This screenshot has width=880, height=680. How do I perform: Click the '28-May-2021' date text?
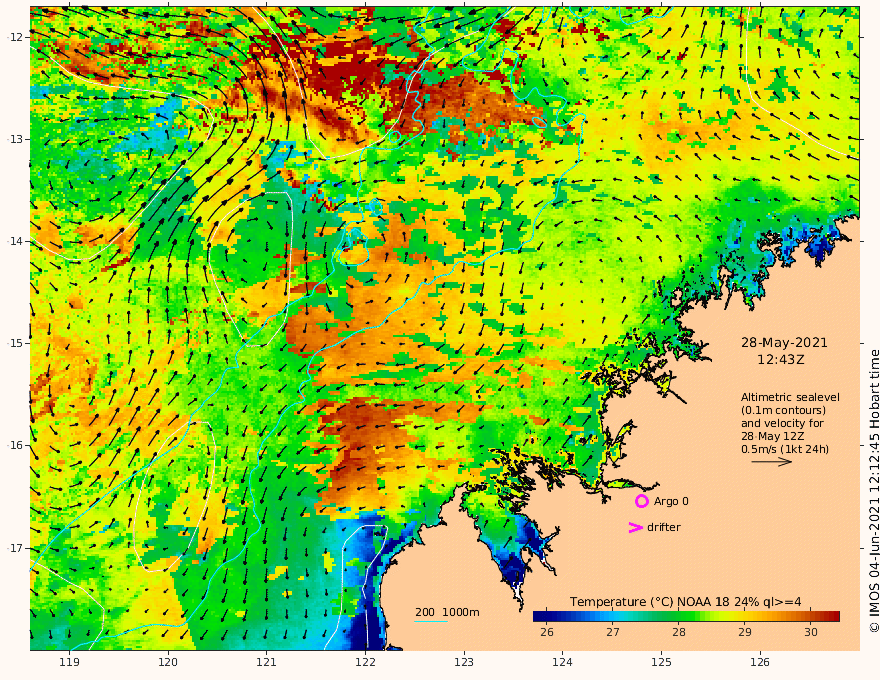[784, 342]
